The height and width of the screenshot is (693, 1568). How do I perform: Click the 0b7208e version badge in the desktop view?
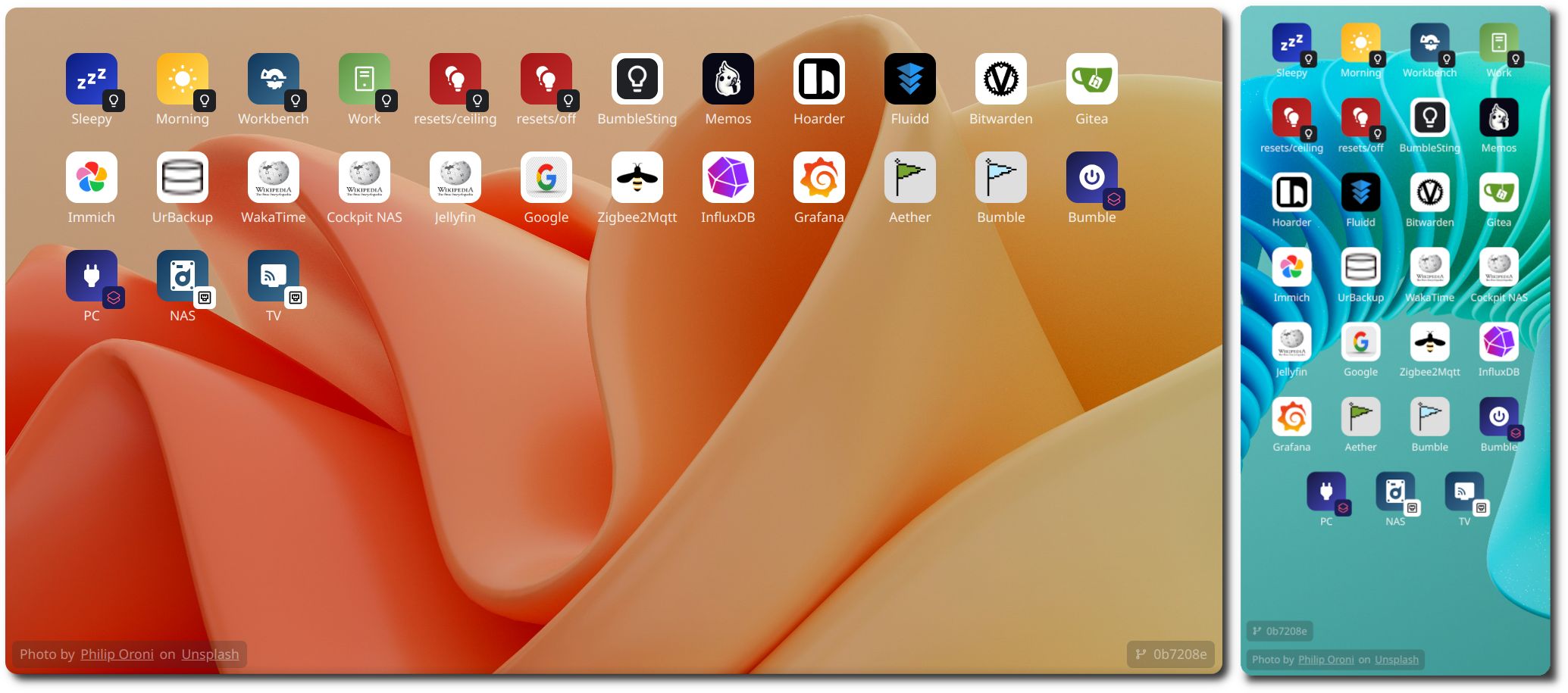[1171, 654]
